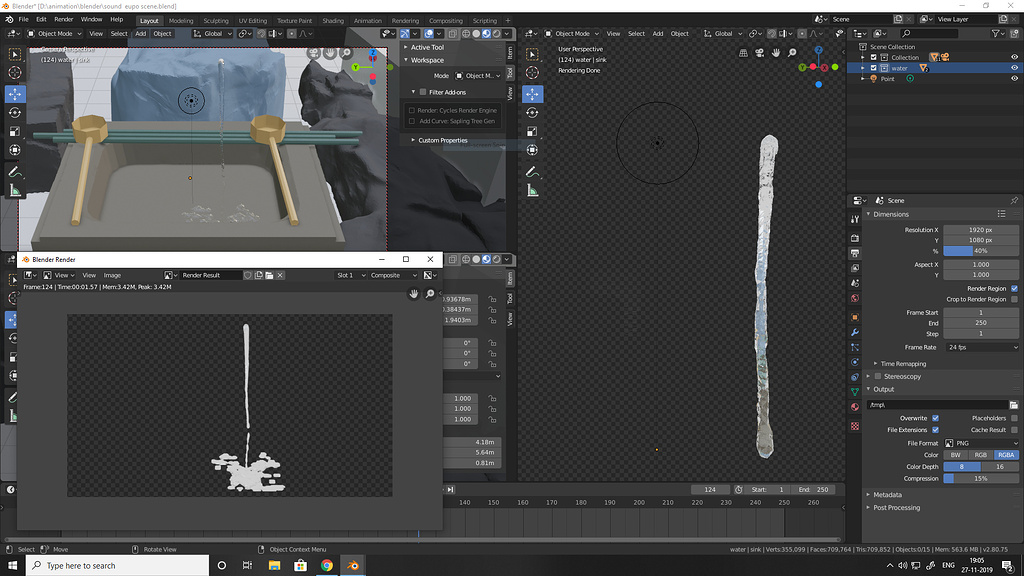
Task: Select the Scale tool in right viewport toolbar
Action: click(532, 131)
